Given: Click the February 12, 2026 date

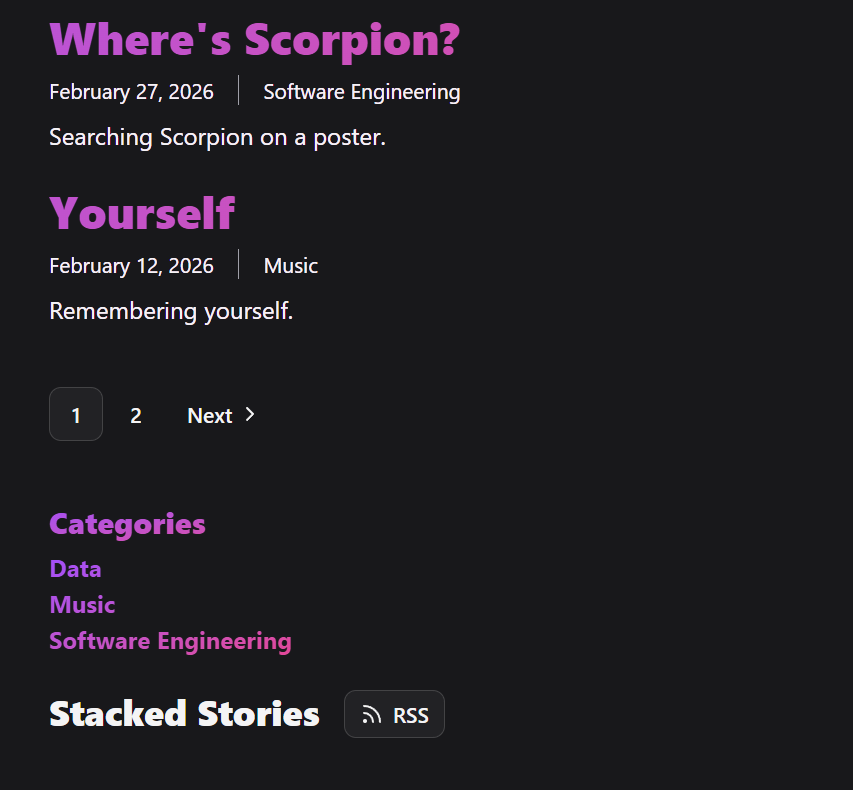Looking at the screenshot, I should point(132,266).
